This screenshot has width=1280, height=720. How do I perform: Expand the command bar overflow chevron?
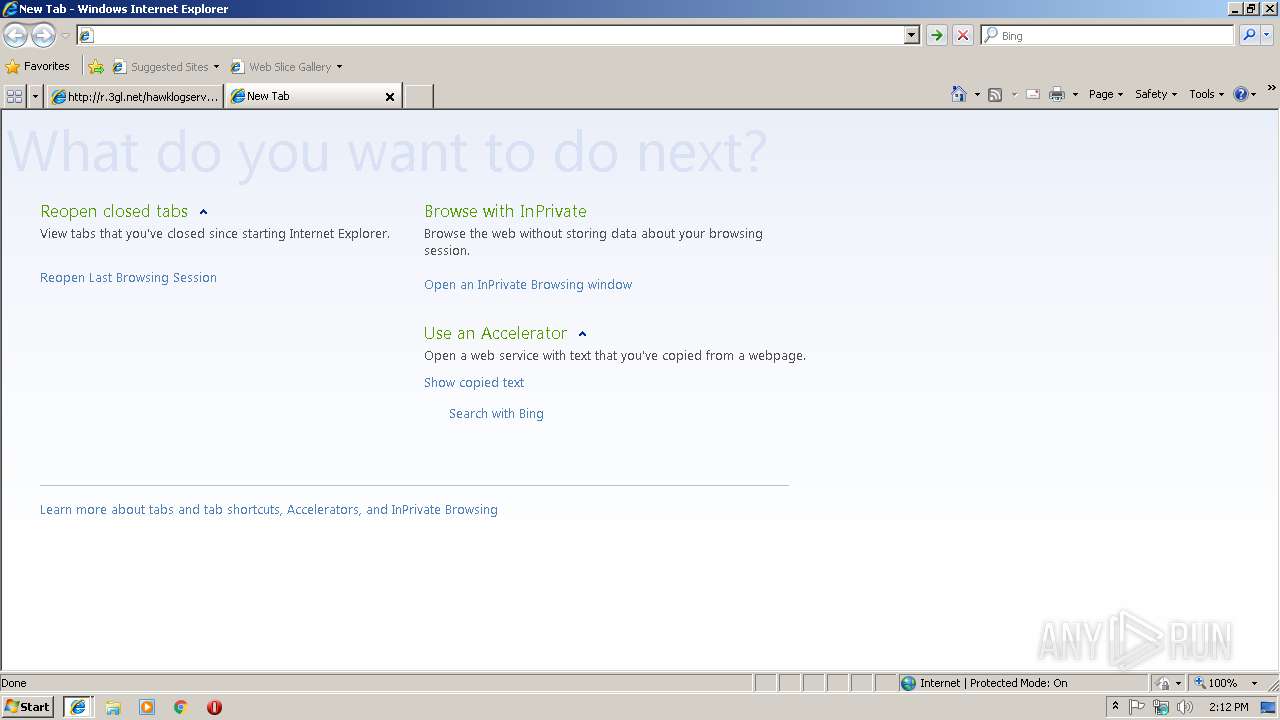[1271, 88]
